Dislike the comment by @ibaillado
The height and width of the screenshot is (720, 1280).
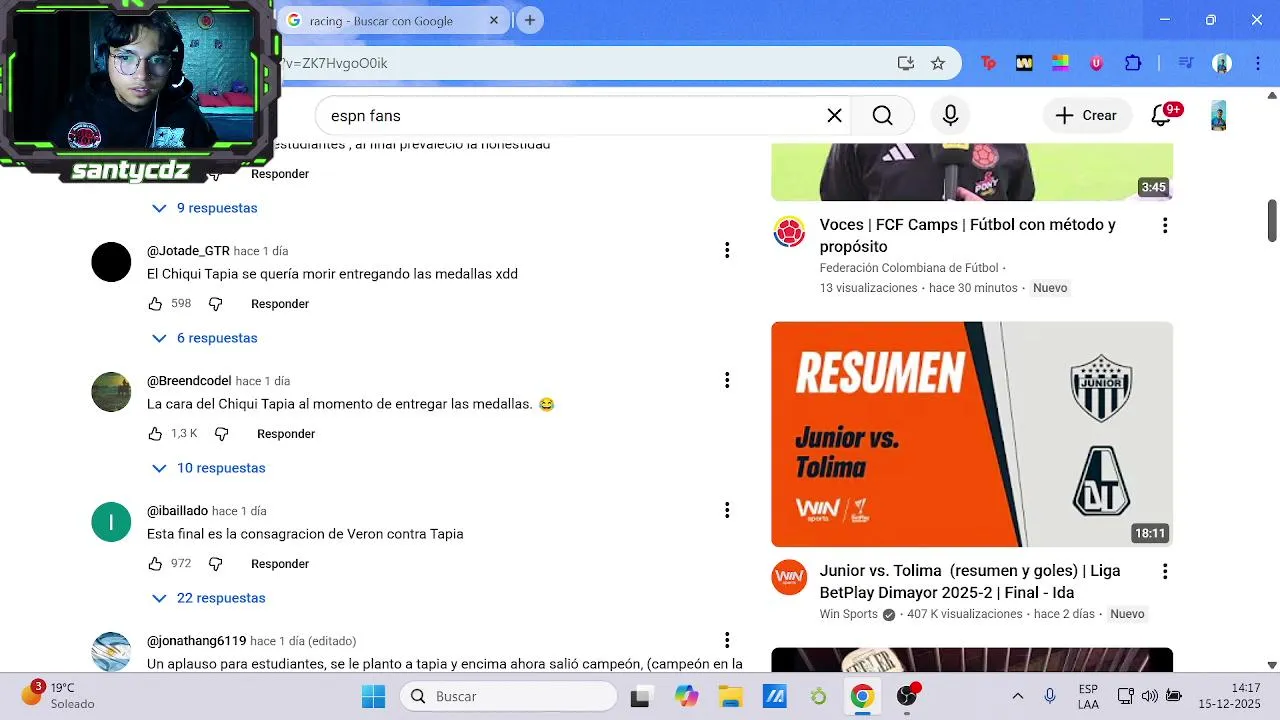point(215,564)
